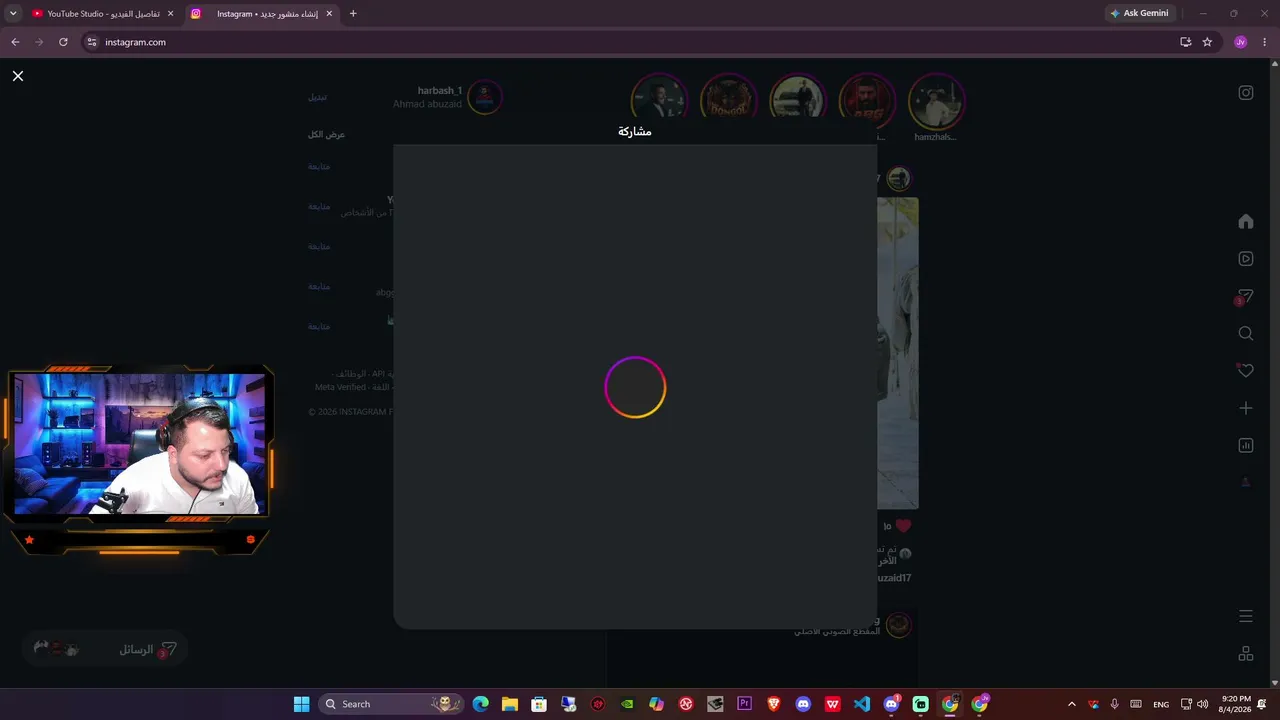
Task: Open the volume control in the system tray
Action: [1202, 704]
